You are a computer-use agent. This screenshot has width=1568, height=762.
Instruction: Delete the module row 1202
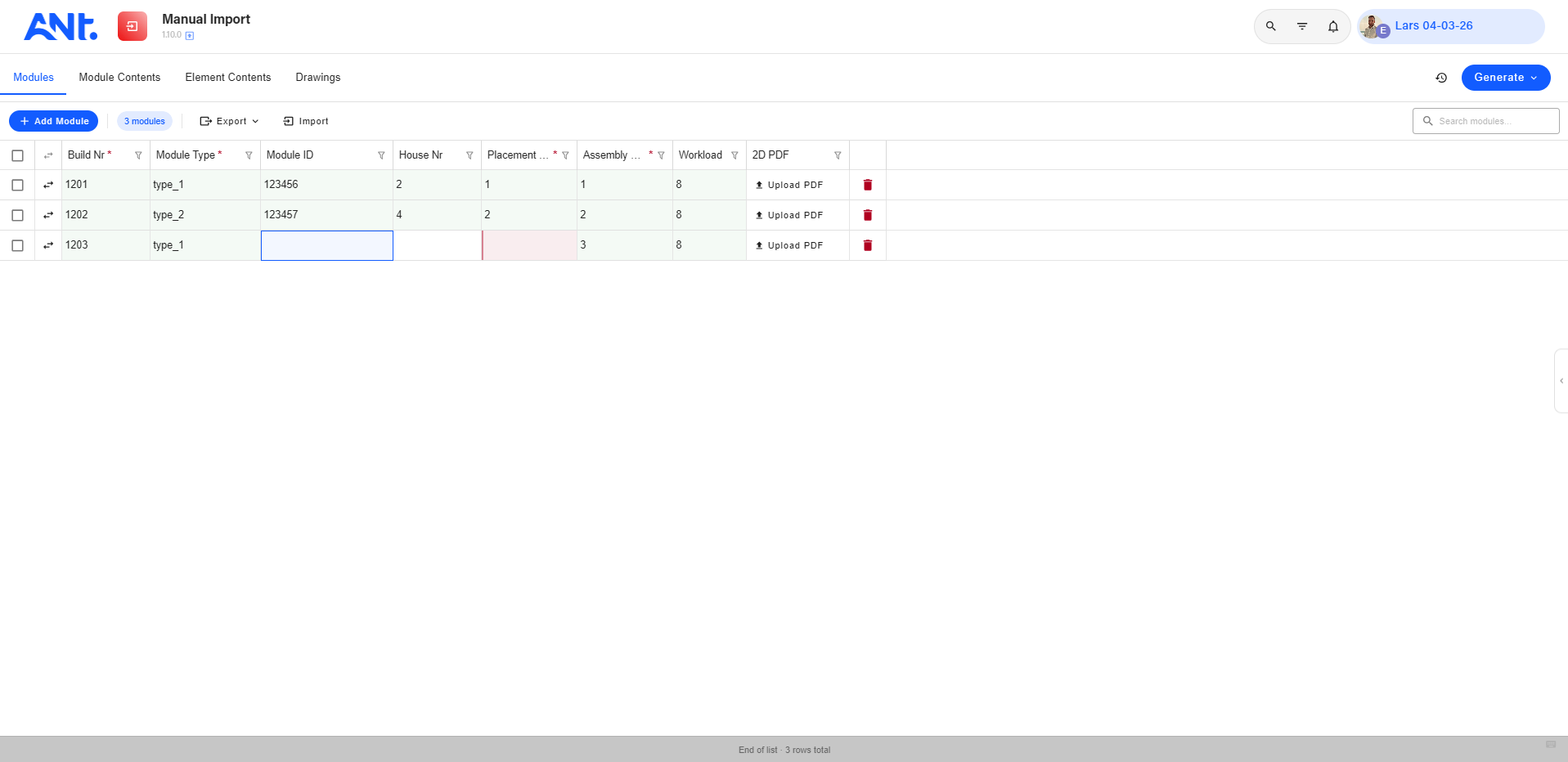tap(868, 215)
